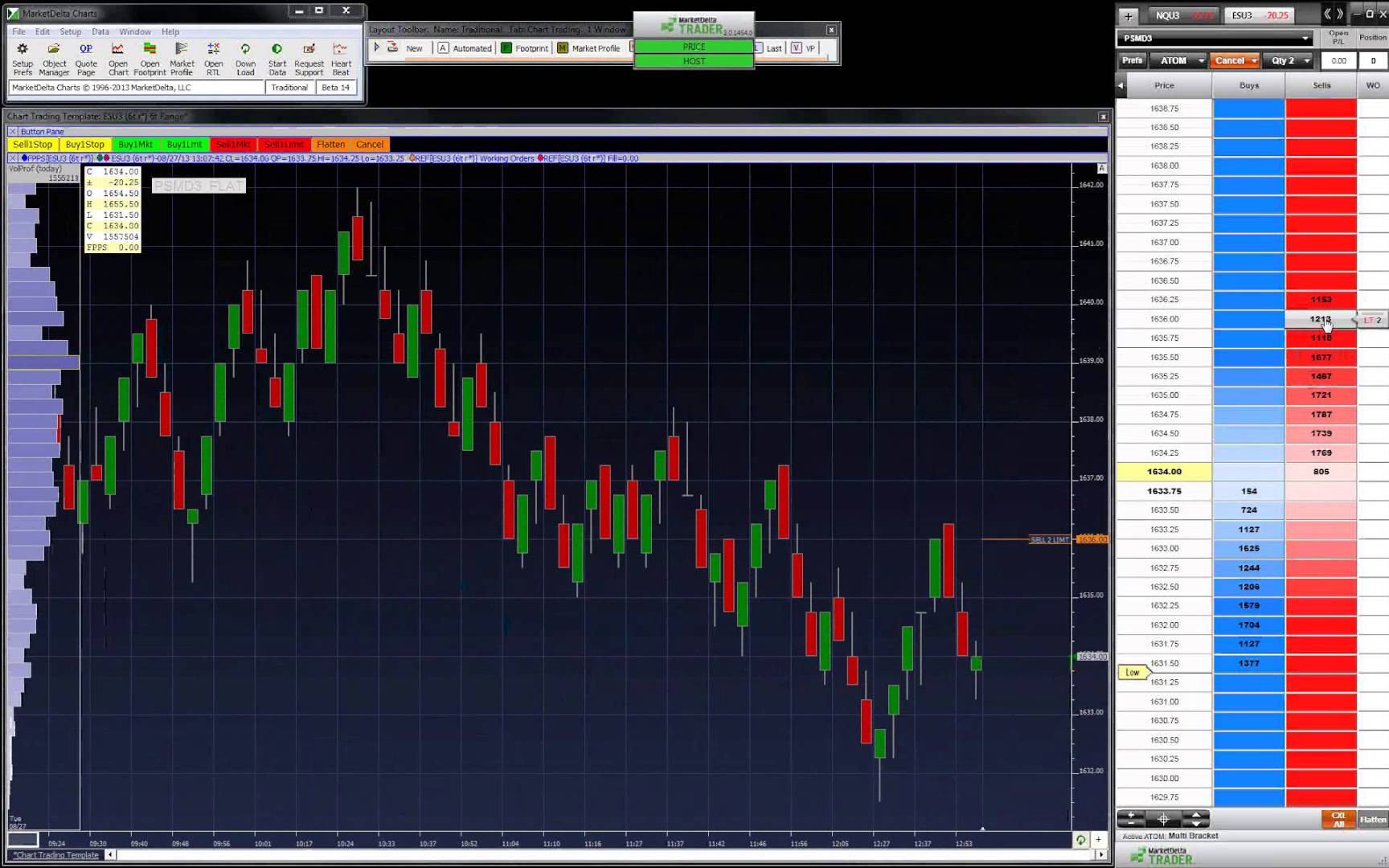Image resolution: width=1389 pixels, height=868 pixels.
Task: Click Flatten in the chart Button Pane
Action: pyautogui.click(x=331, y=145)
